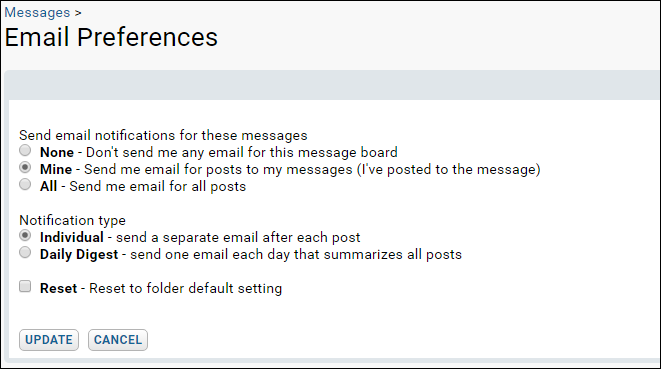Click the gray panel header bar
This screenshot has width=661, height=369.
(331, 86)
